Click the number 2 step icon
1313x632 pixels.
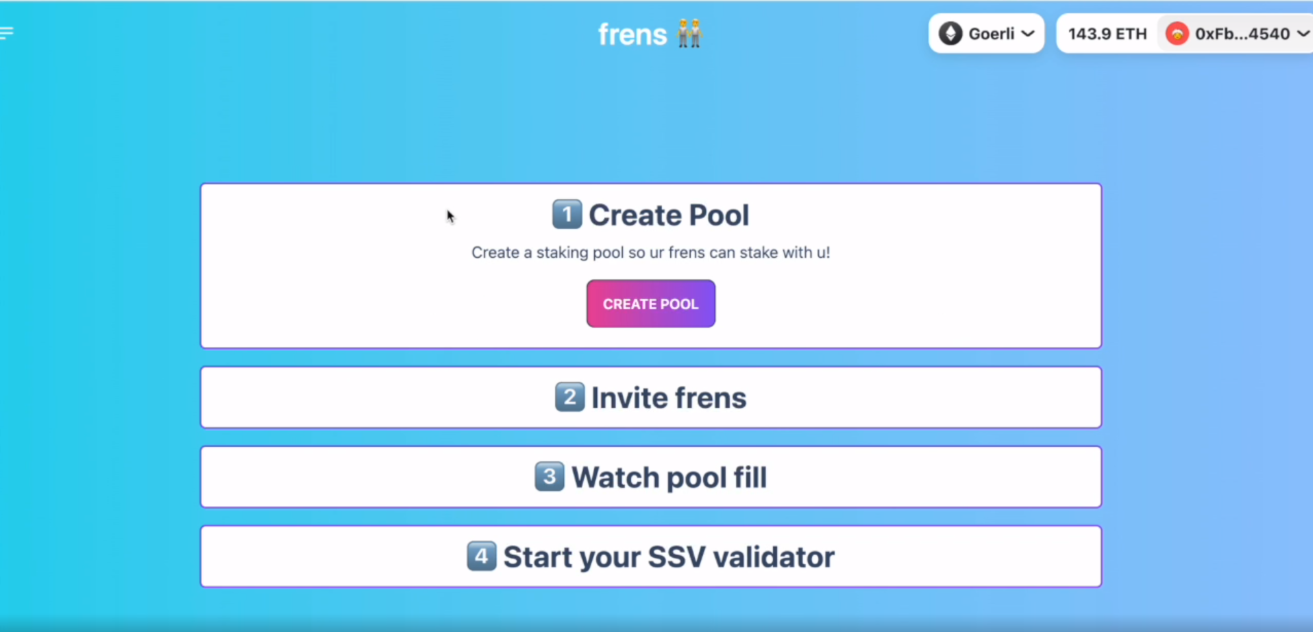pos(570,397)
